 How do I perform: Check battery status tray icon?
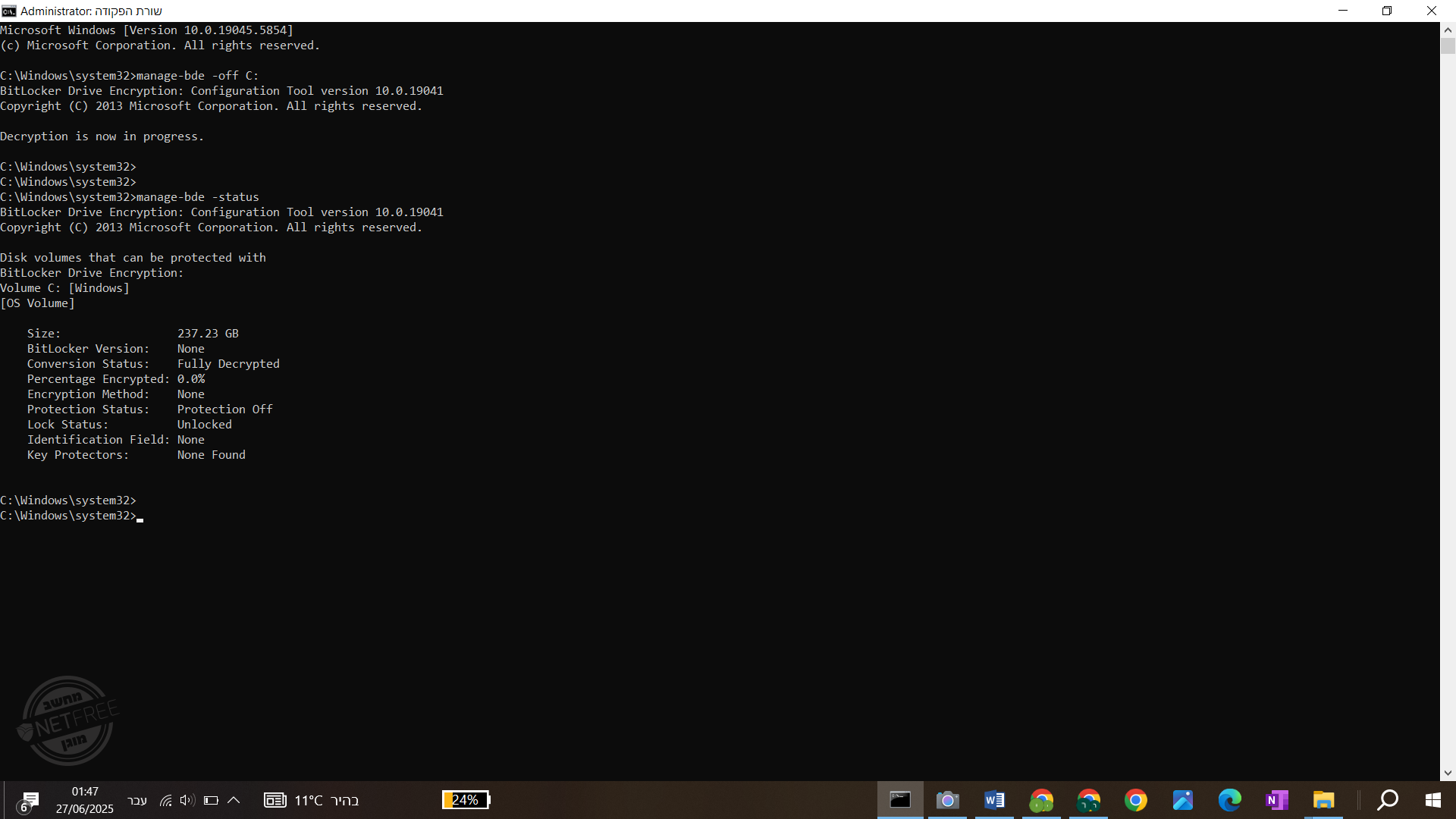pyautogui.click(x=211, y=801)
